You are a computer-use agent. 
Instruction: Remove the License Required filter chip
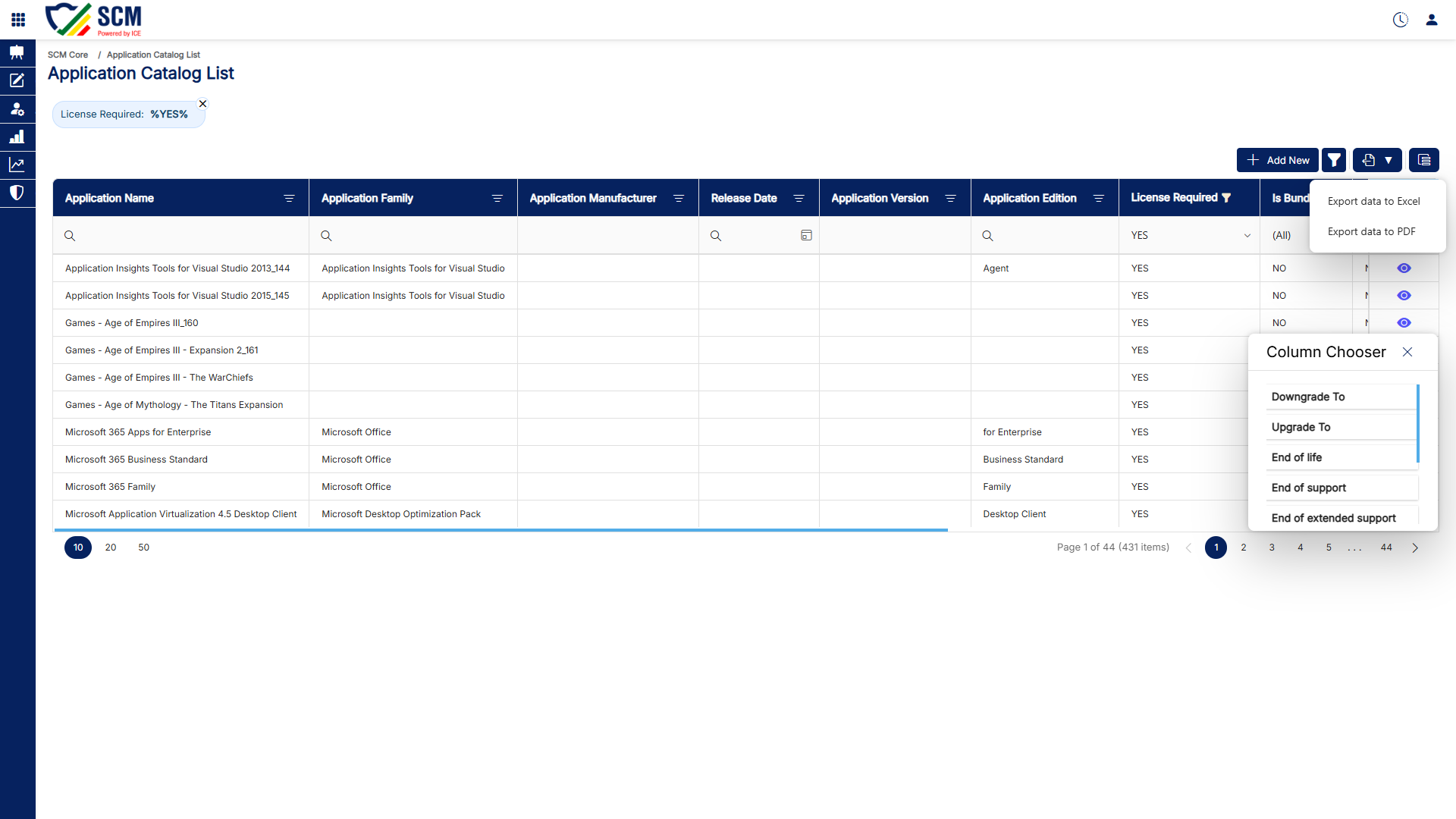pos(202,104)
